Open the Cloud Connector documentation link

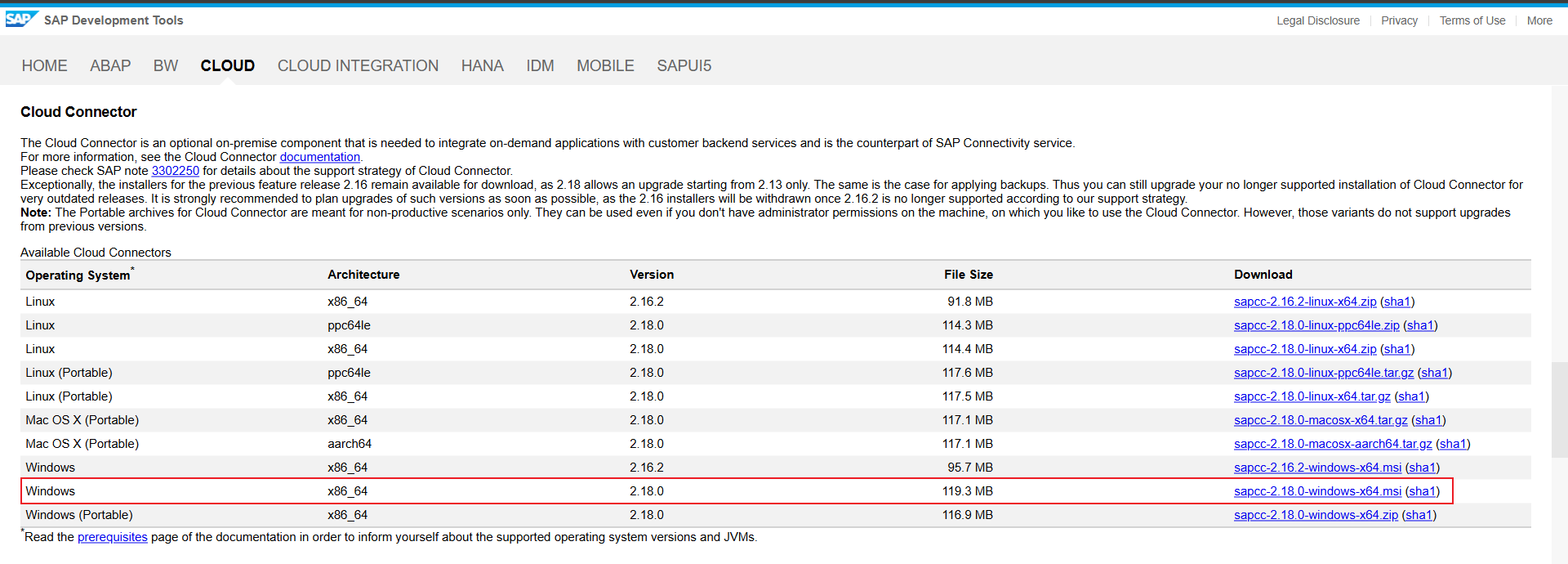tap(320, 157)
